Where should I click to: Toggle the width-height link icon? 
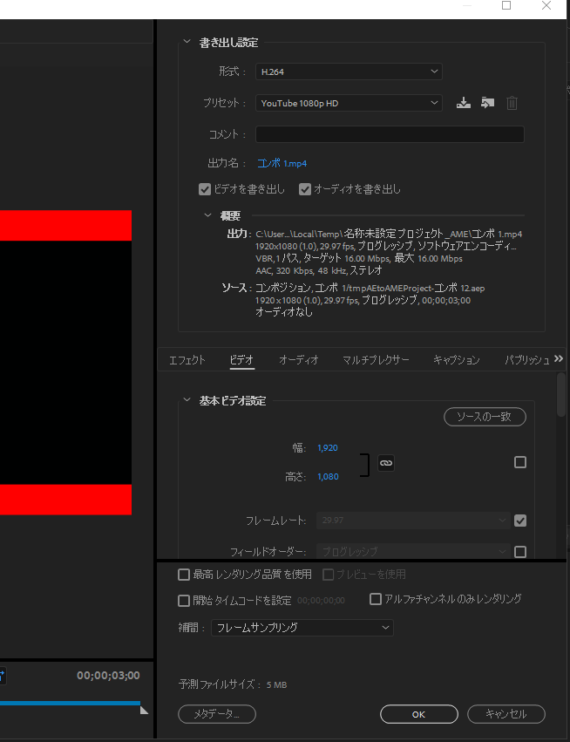[x=386, y=463]
